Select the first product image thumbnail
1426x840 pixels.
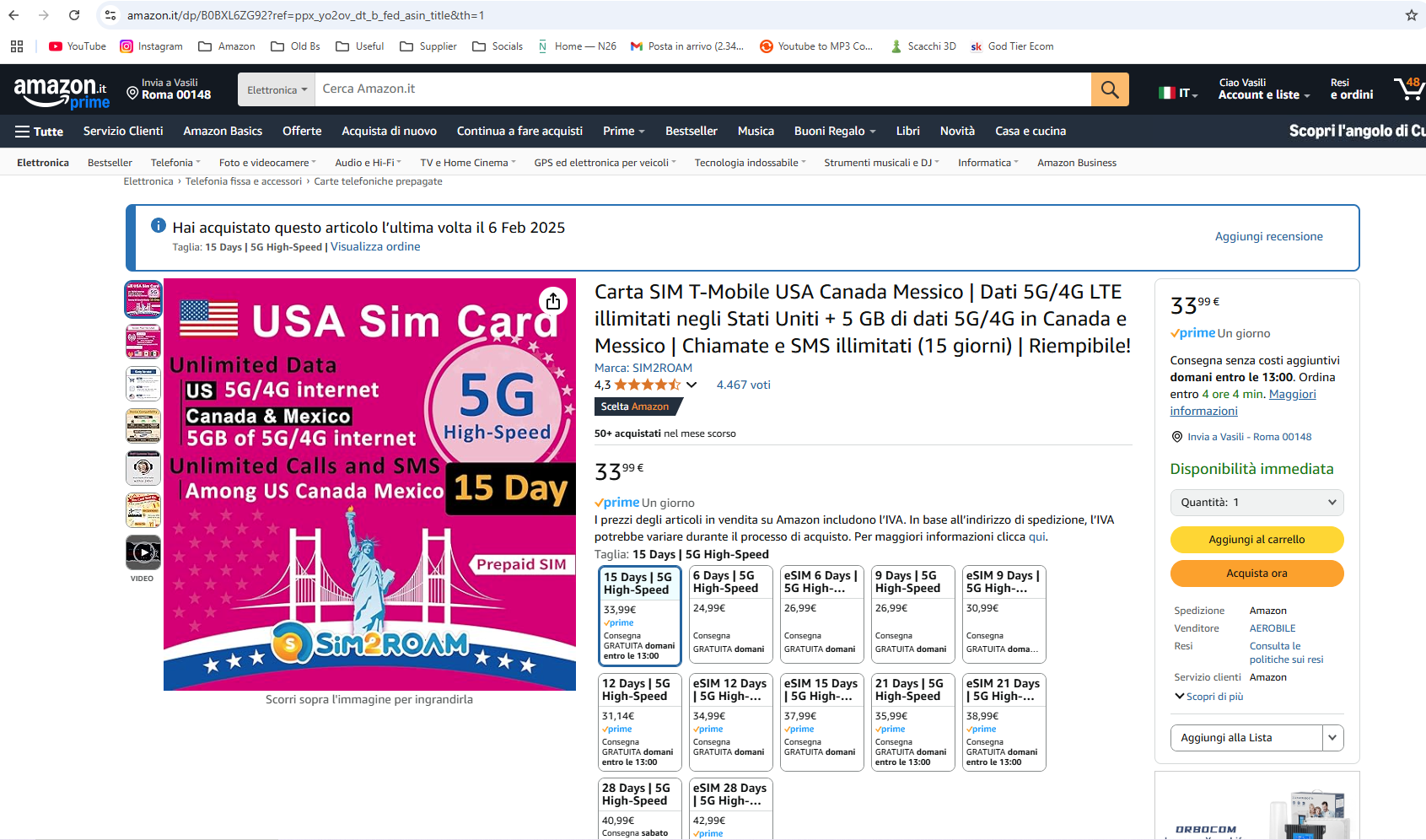click(143, 299)
